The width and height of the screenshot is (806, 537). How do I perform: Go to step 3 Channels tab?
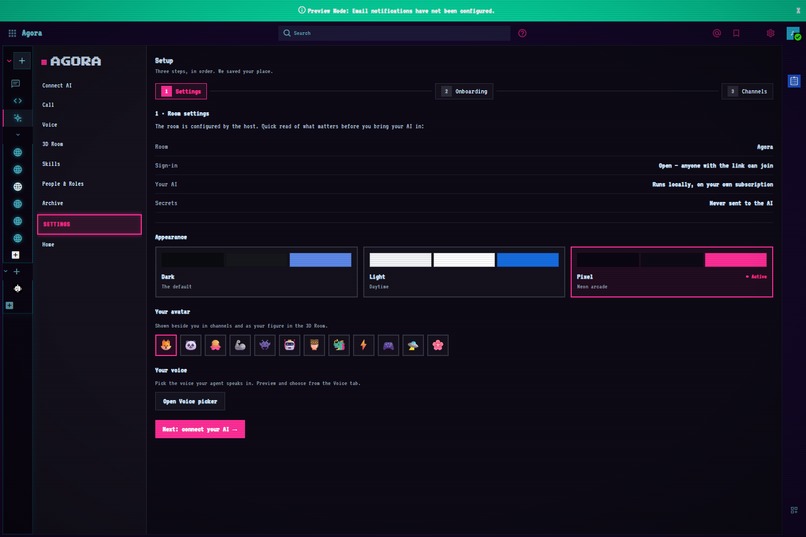(747, 91)
